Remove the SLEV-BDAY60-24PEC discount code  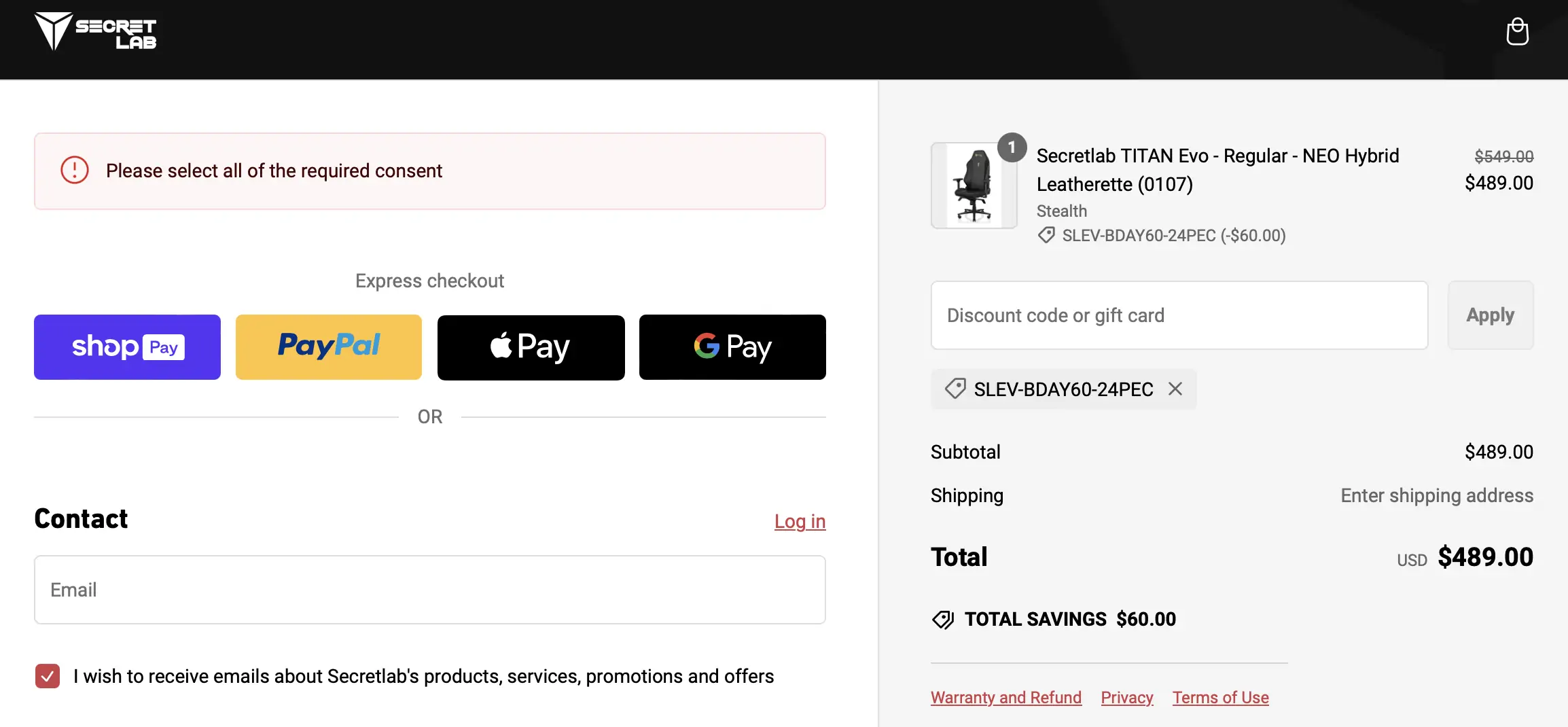1175,389
